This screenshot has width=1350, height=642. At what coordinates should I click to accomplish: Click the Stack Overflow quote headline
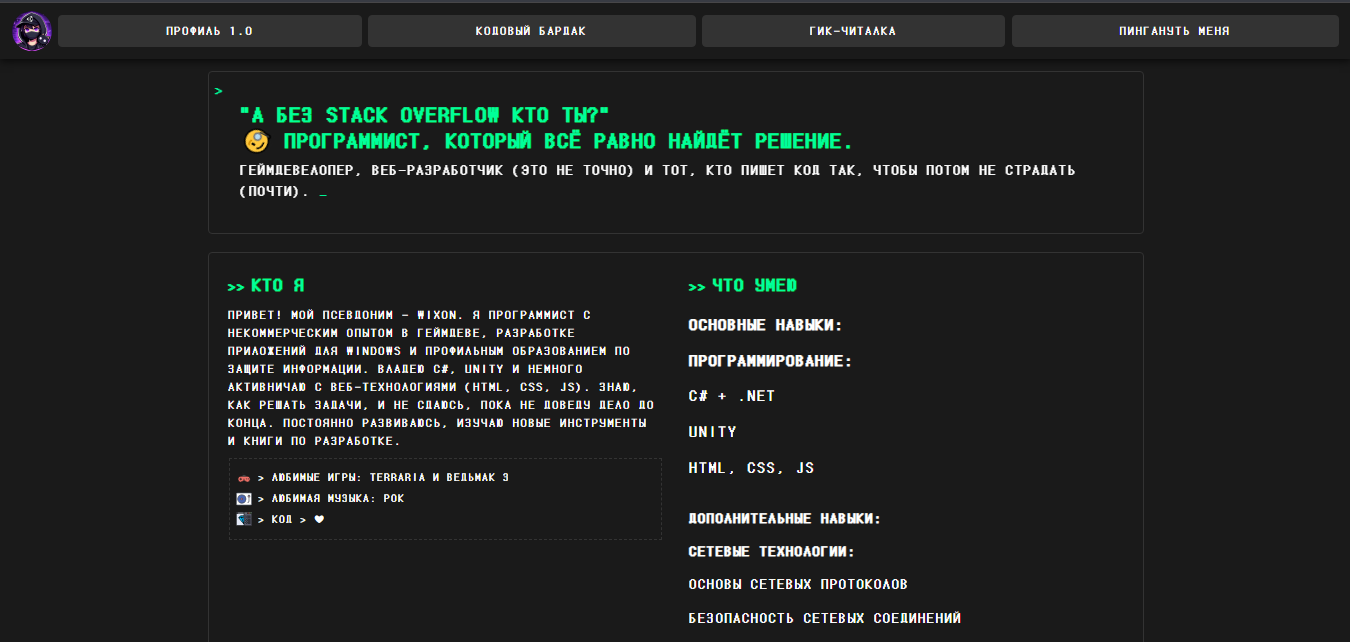click(x=424, y=115)
